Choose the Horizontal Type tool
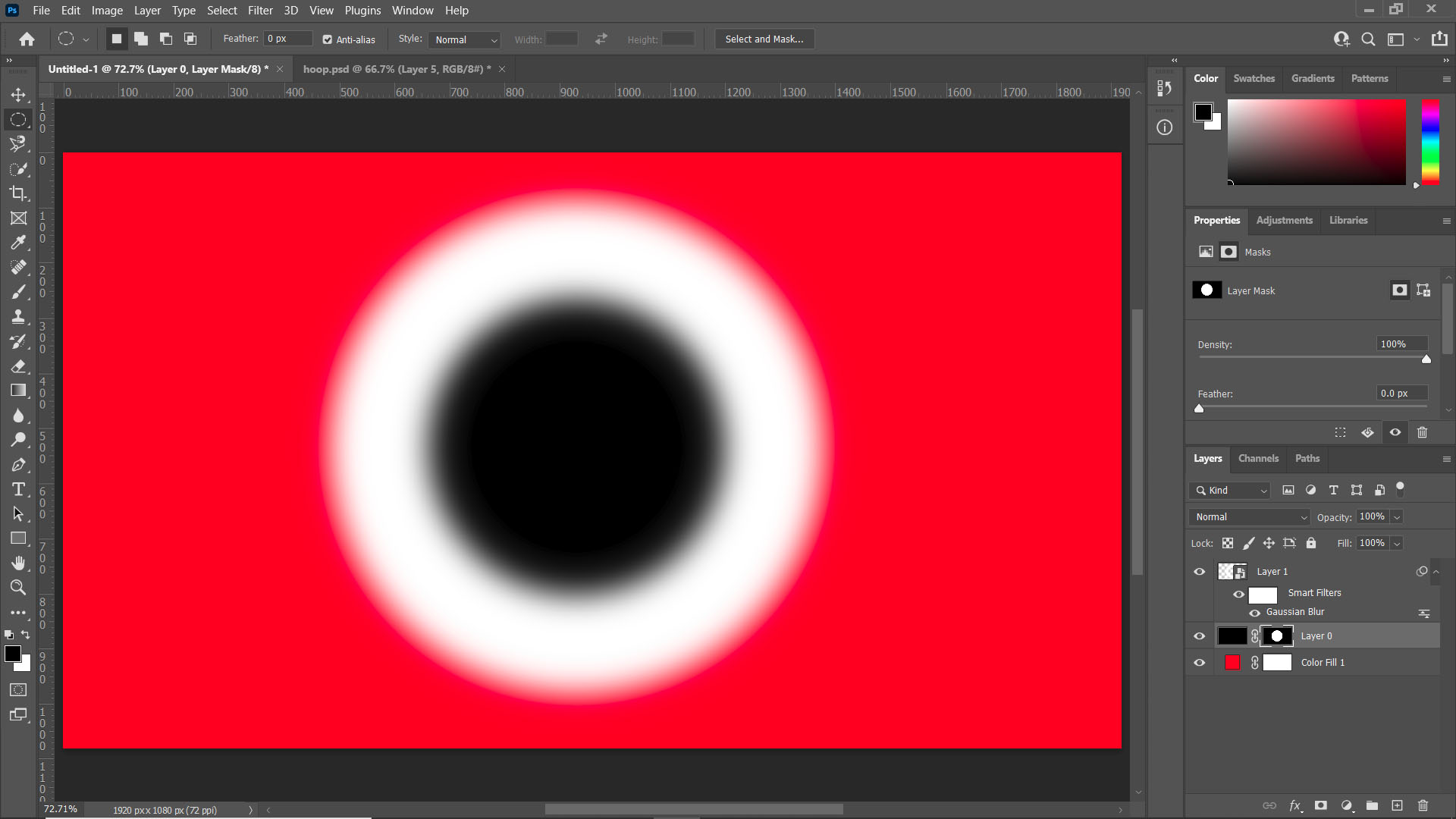 click(x=18, y=489)
